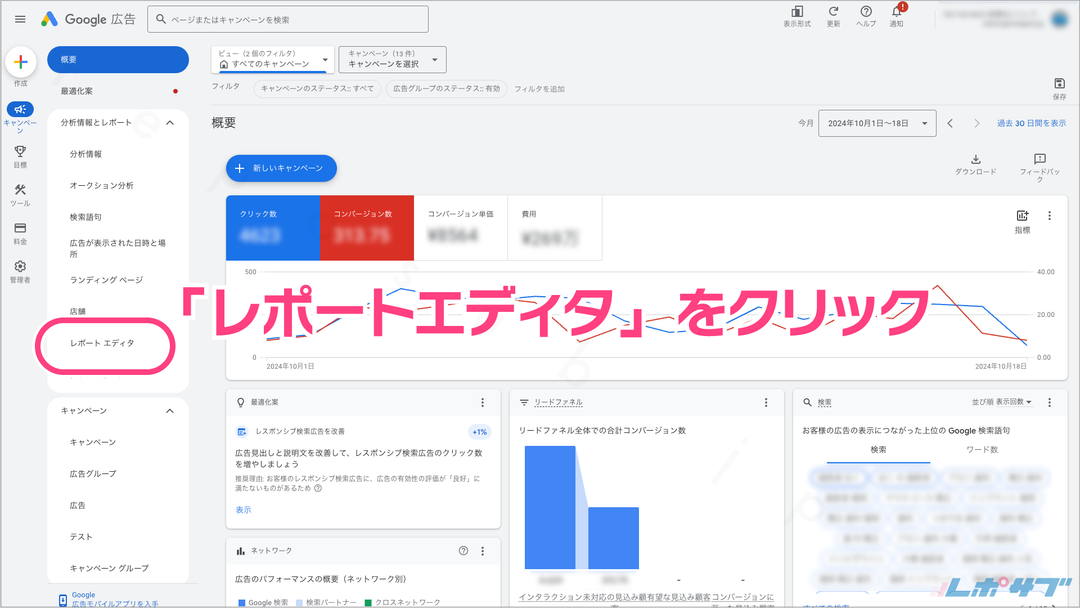The width and height of the screenshot is (1080, 608).
Task: Switch to 検索 tab in search card
Action: pos(878,450)
